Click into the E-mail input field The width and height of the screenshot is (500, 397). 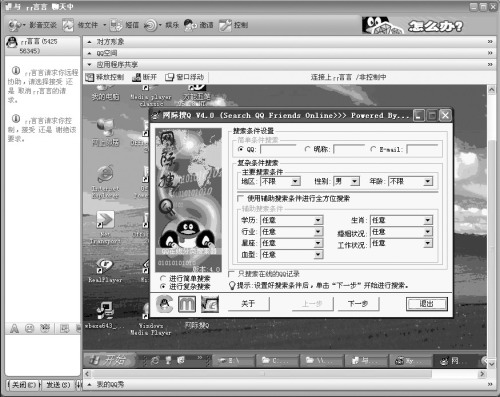point(423,149)
